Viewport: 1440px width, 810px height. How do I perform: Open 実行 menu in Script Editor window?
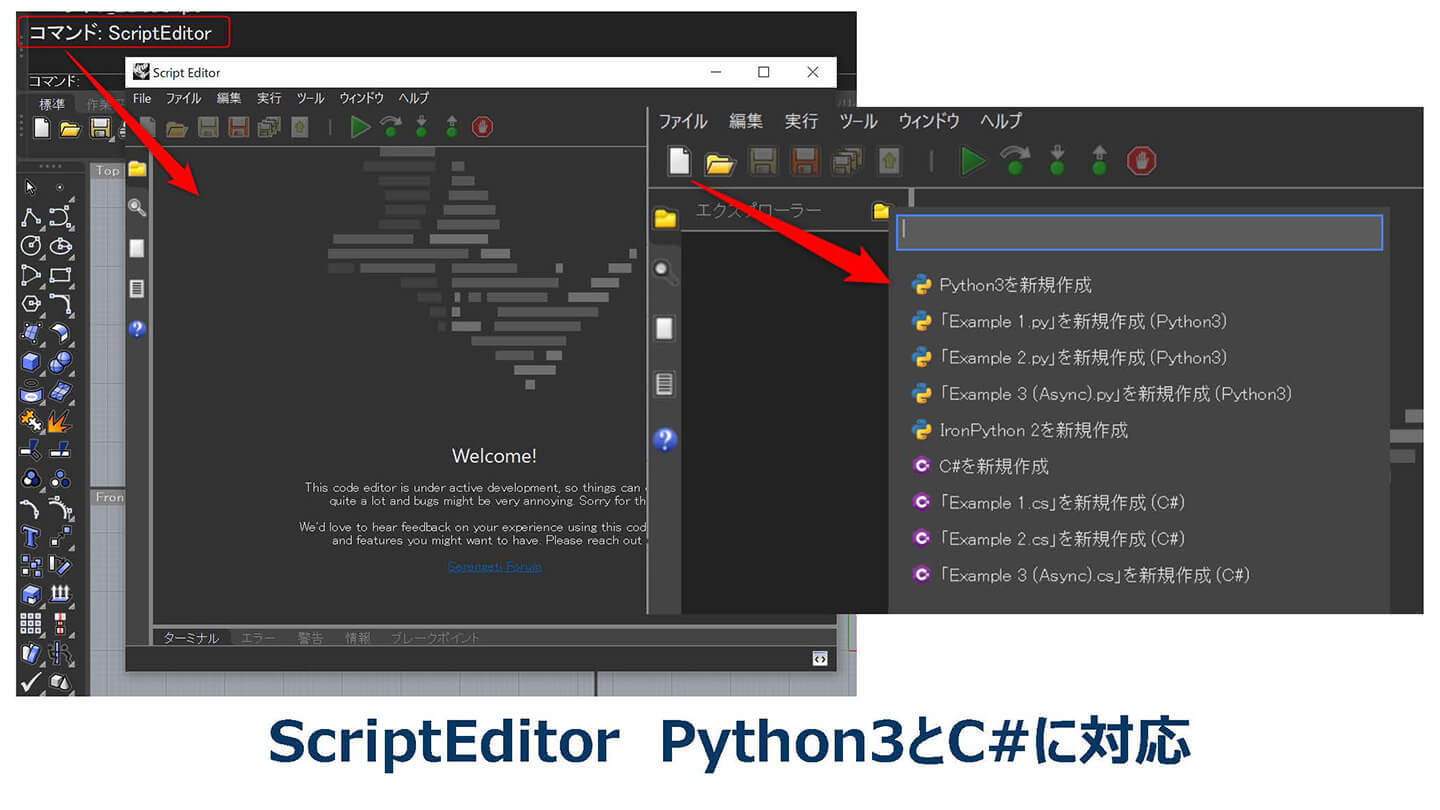pyautogui.click(x=269, y=98)
